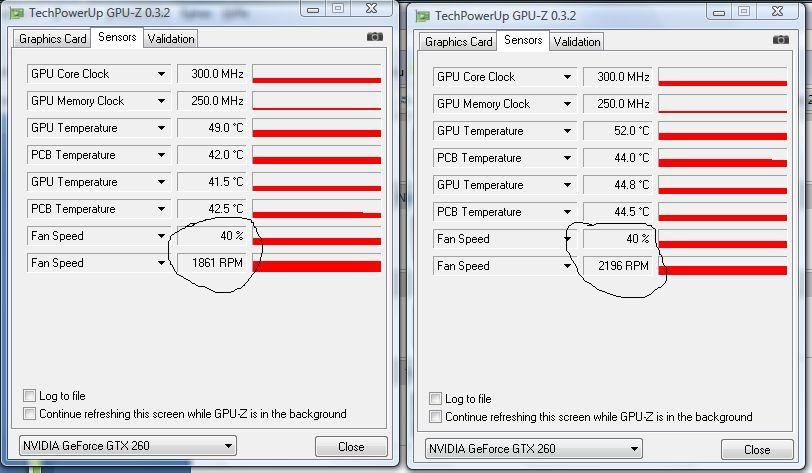Viewport: 812px width, 473px height.
Task: Open GPU Temperature dropdown beside 44.8 °C
Action: point(568,185)
